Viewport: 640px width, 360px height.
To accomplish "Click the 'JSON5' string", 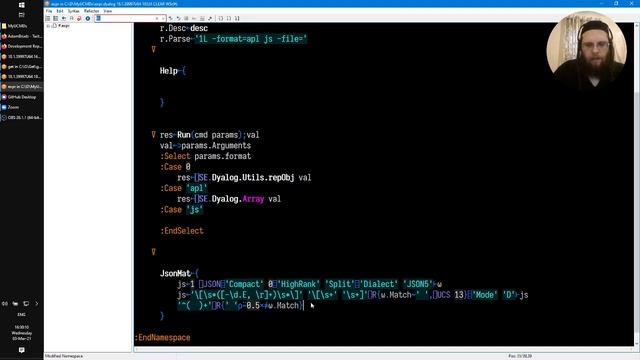I will [x=418, y=284].
